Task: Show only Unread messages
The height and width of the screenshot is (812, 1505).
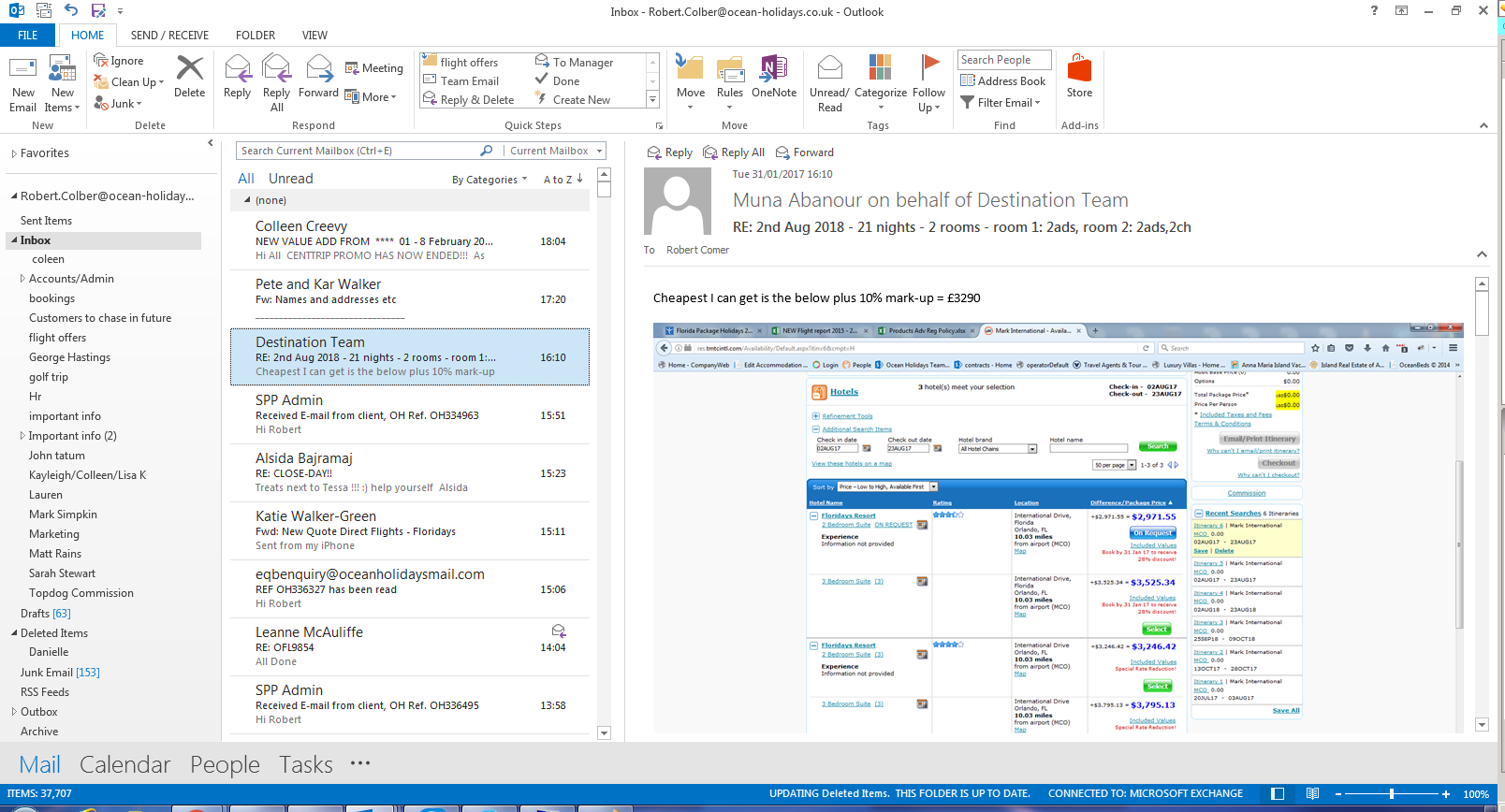Action: [x=290, y=179]
